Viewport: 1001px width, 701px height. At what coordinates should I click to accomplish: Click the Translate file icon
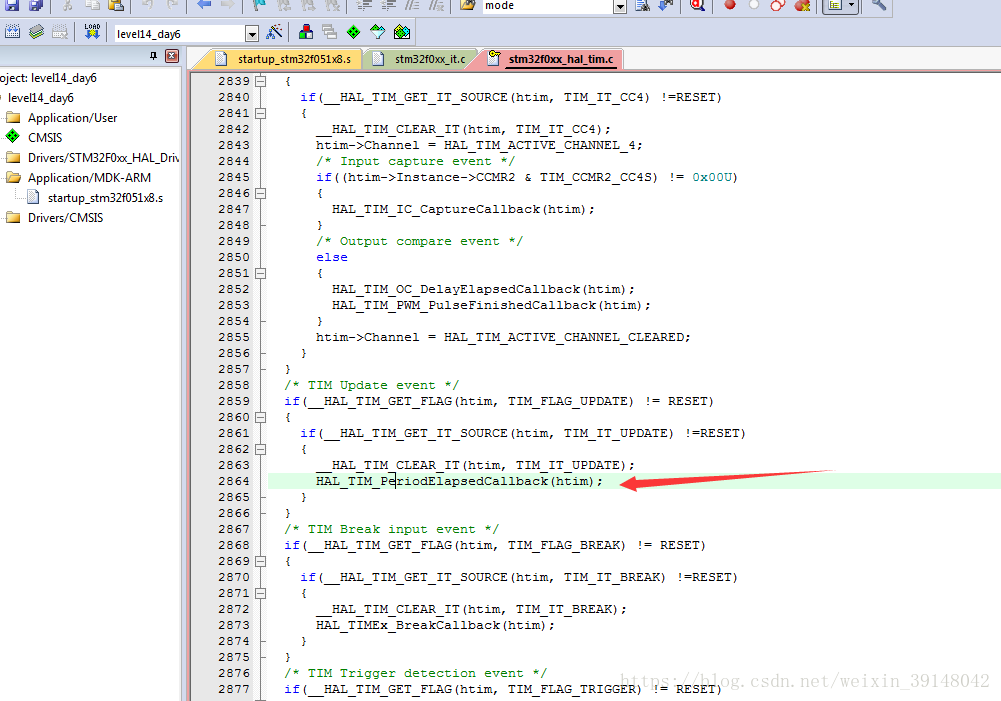[x=12, y=32]
